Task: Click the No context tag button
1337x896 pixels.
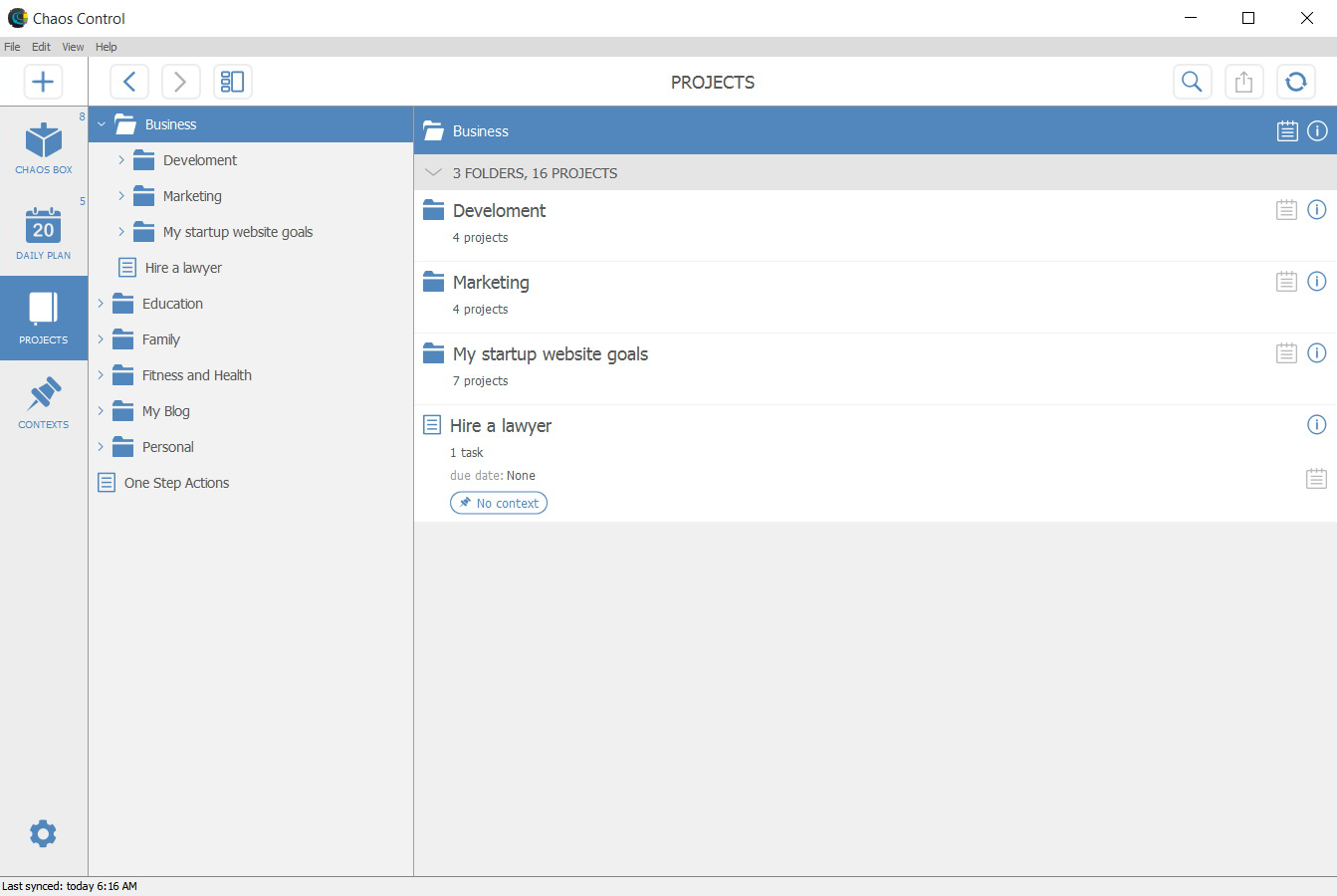Action: pos(499,503)
